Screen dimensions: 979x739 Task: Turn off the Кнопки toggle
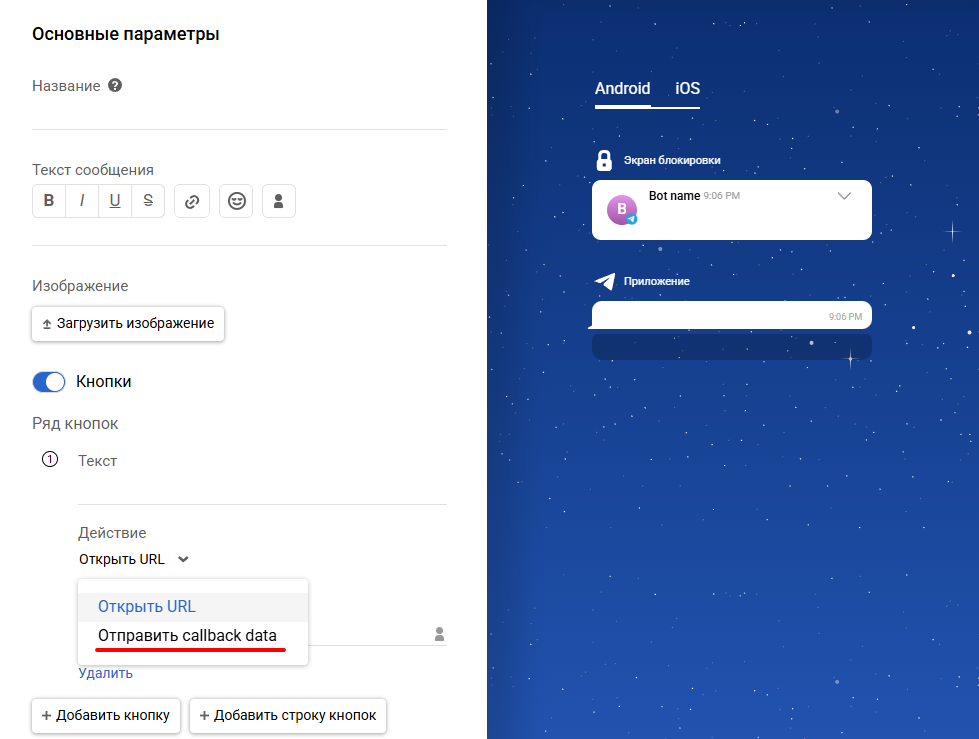click(49, 382)
